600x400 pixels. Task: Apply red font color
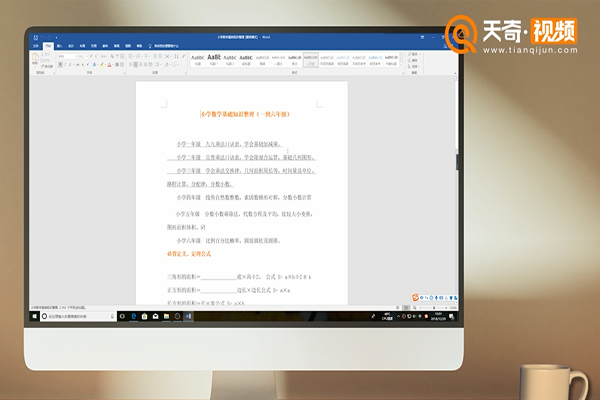point(109,65)
